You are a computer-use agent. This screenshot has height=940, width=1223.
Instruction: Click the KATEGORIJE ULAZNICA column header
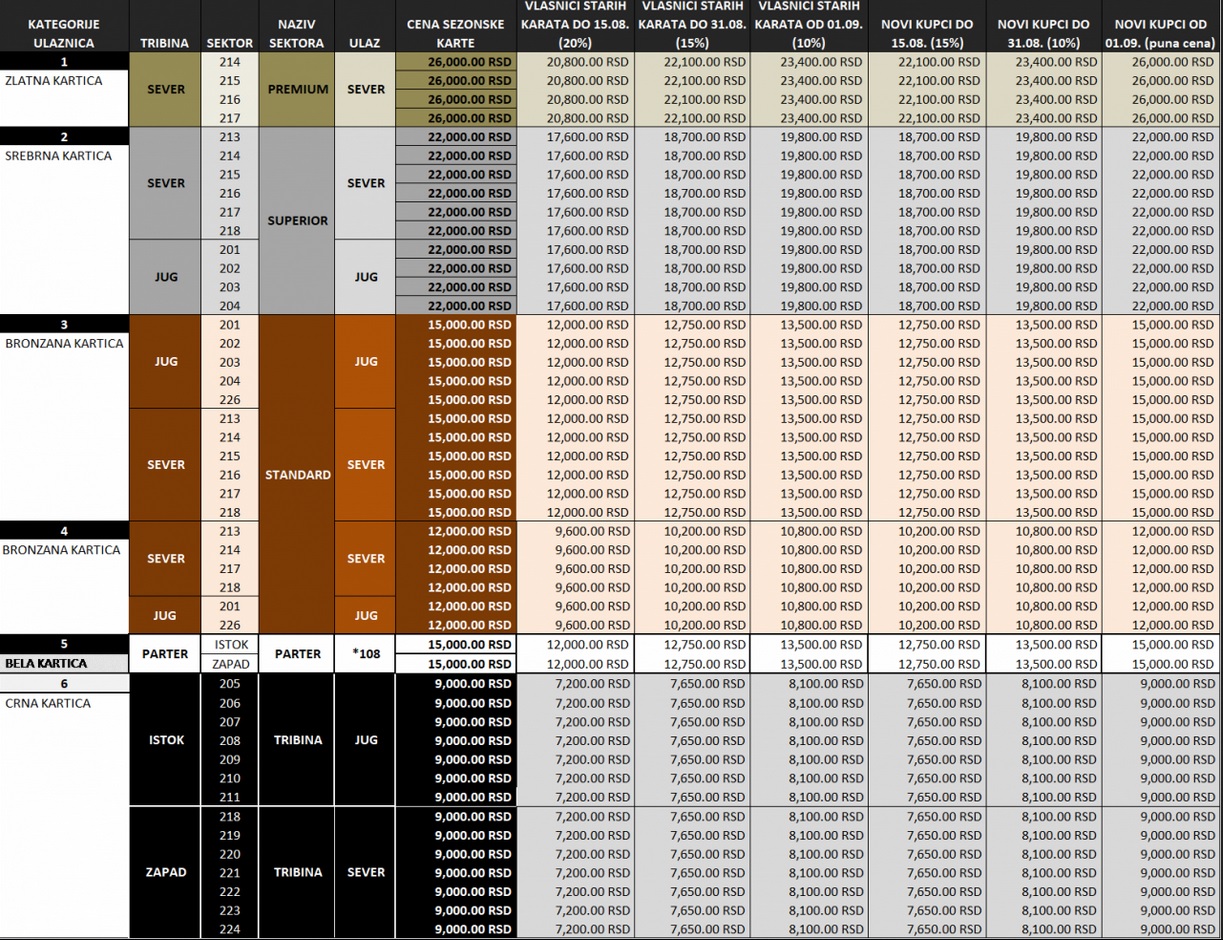(62, 33)
